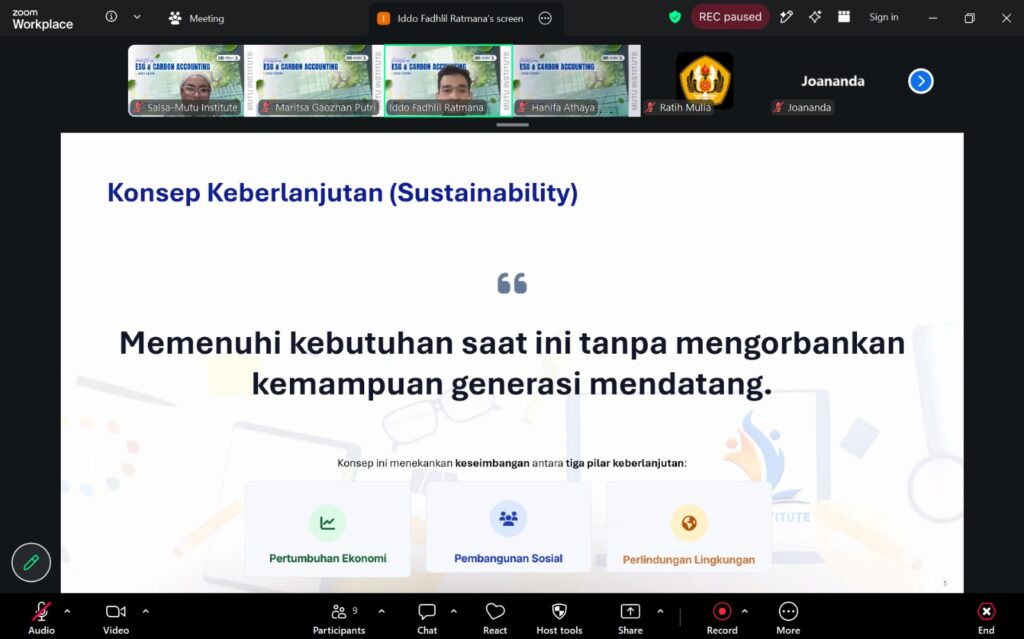The width and height of the screenshot is (1024, 639).
Task: Click the Konsep Keberlanjutan slide title
Action: (342, 193)
